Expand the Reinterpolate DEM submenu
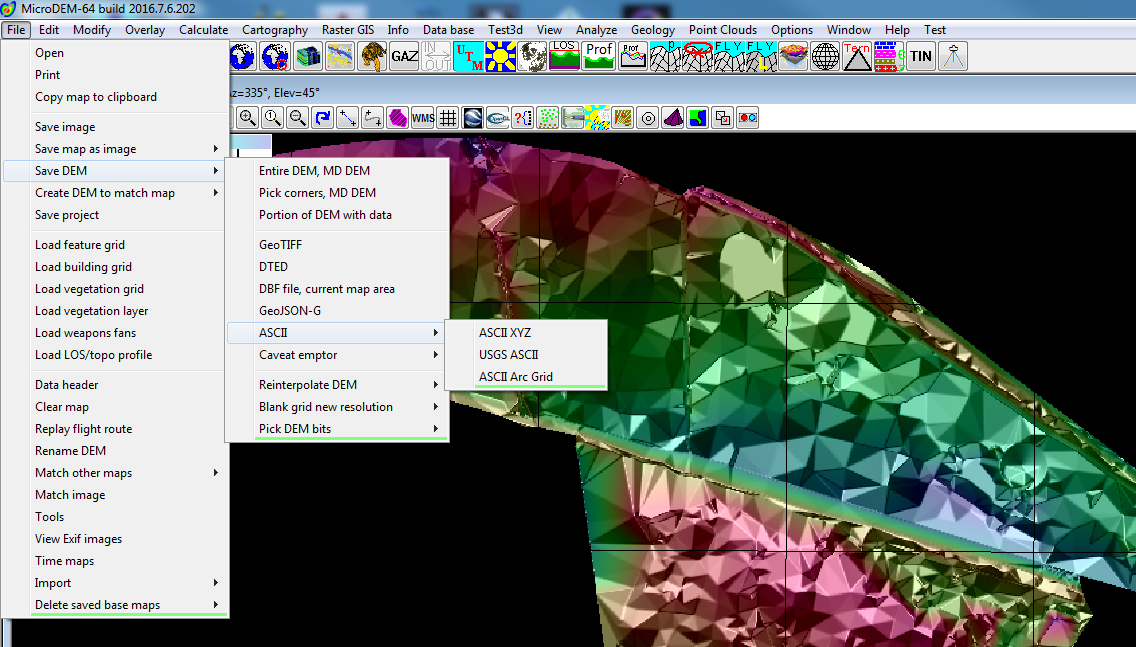 click(x=337, y=385)
